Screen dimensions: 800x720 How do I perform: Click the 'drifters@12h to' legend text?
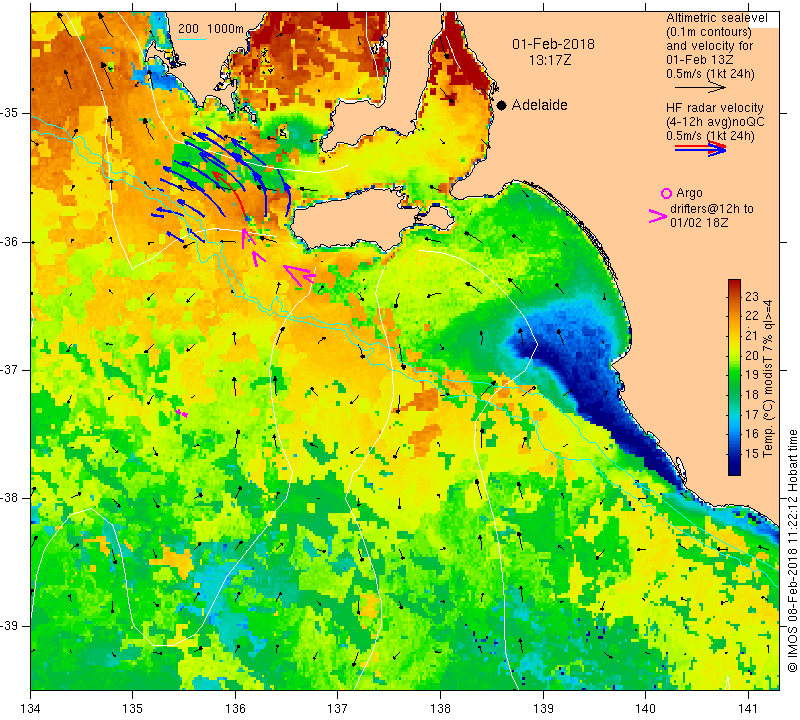712,209
